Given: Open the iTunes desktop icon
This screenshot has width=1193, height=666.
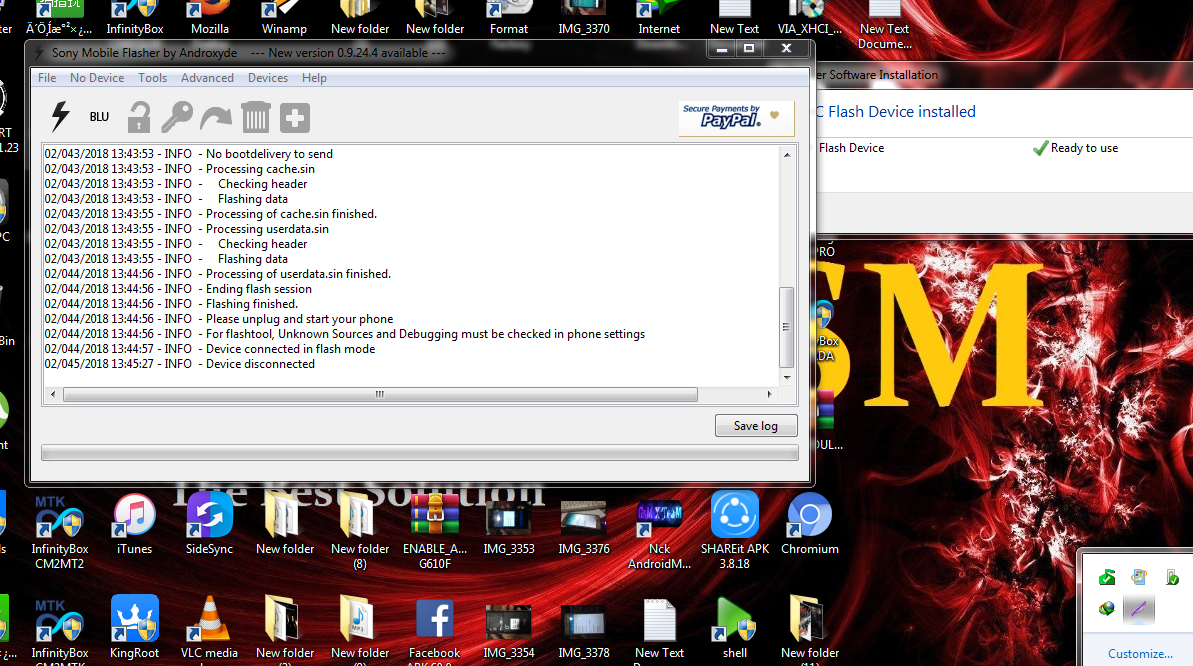Looking at the screenshot, I should pos(135,524).
